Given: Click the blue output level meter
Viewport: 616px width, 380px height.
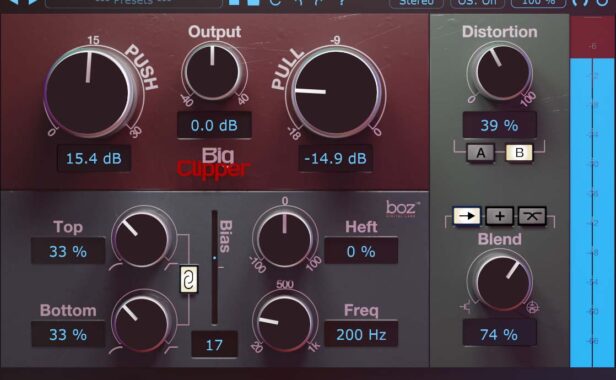Looking at the screenshot, I should coord(592,212).
